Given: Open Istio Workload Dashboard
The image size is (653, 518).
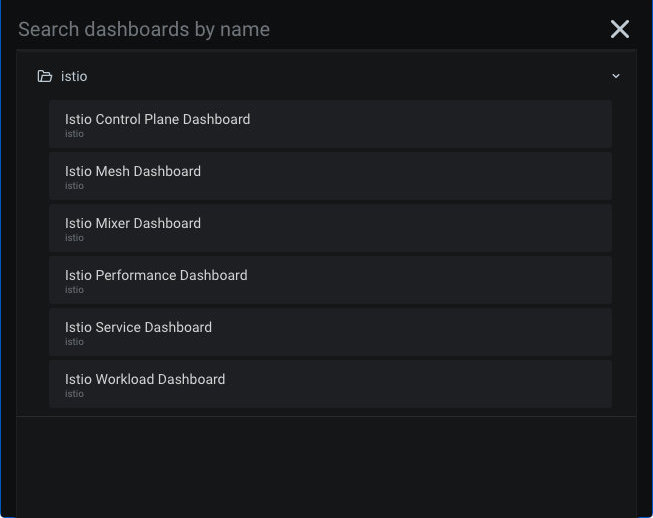Looking at the screenshot, I should click(x=145, y=379).
